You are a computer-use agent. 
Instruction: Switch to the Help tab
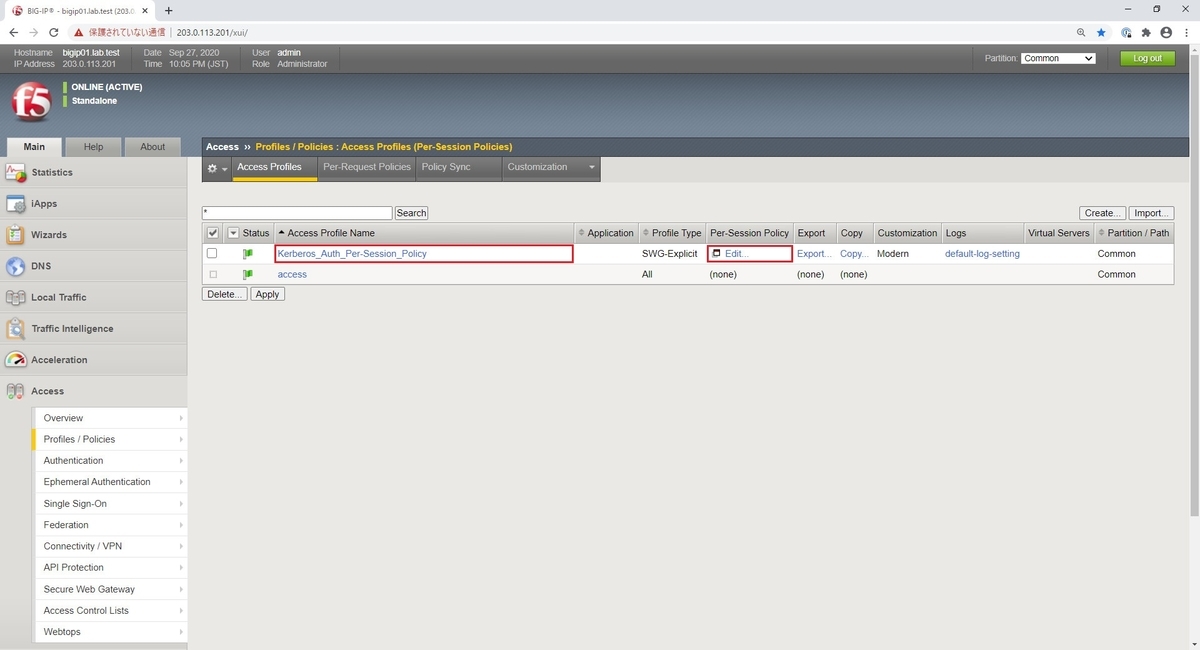coord(93,146)
